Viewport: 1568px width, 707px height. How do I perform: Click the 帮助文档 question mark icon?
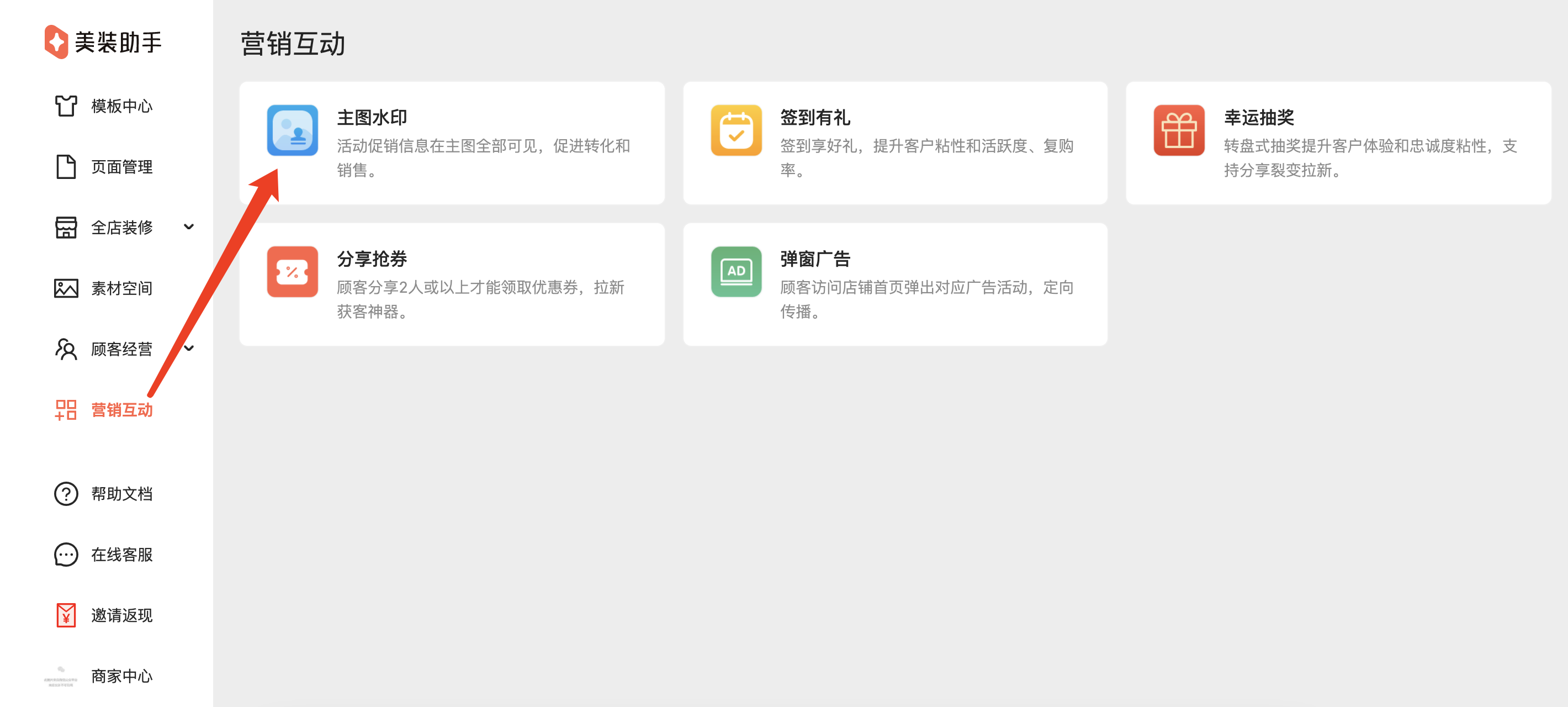(66, 494)
